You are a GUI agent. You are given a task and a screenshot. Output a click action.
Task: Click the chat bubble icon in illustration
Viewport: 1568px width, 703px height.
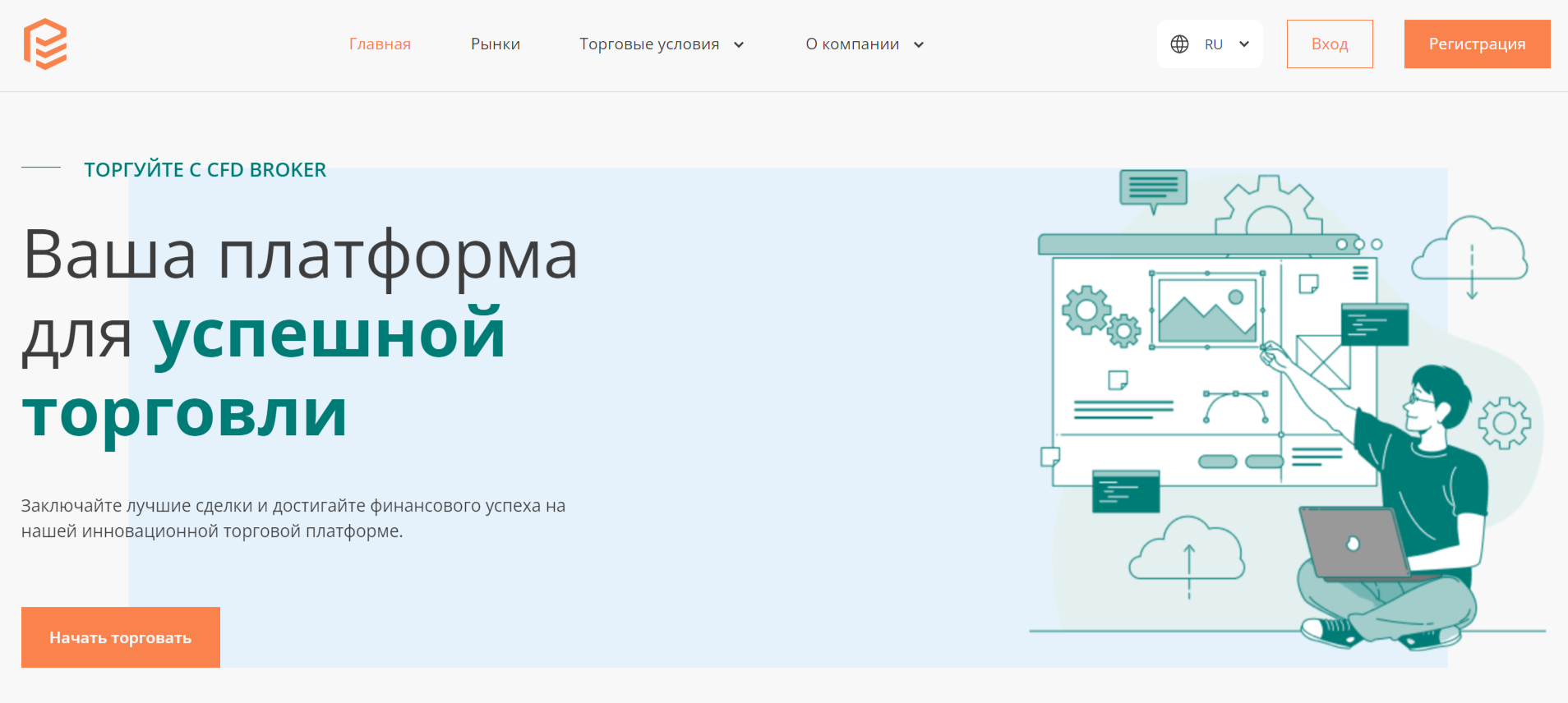1153,189
